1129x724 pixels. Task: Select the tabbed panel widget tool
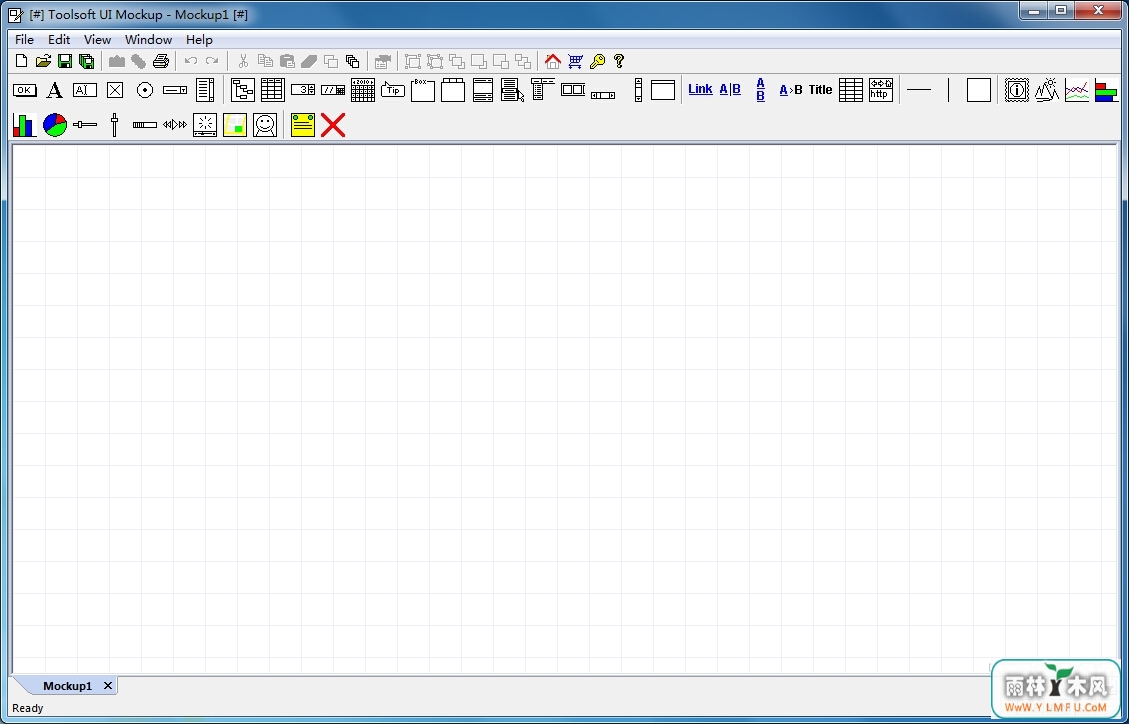coord(453,90)
